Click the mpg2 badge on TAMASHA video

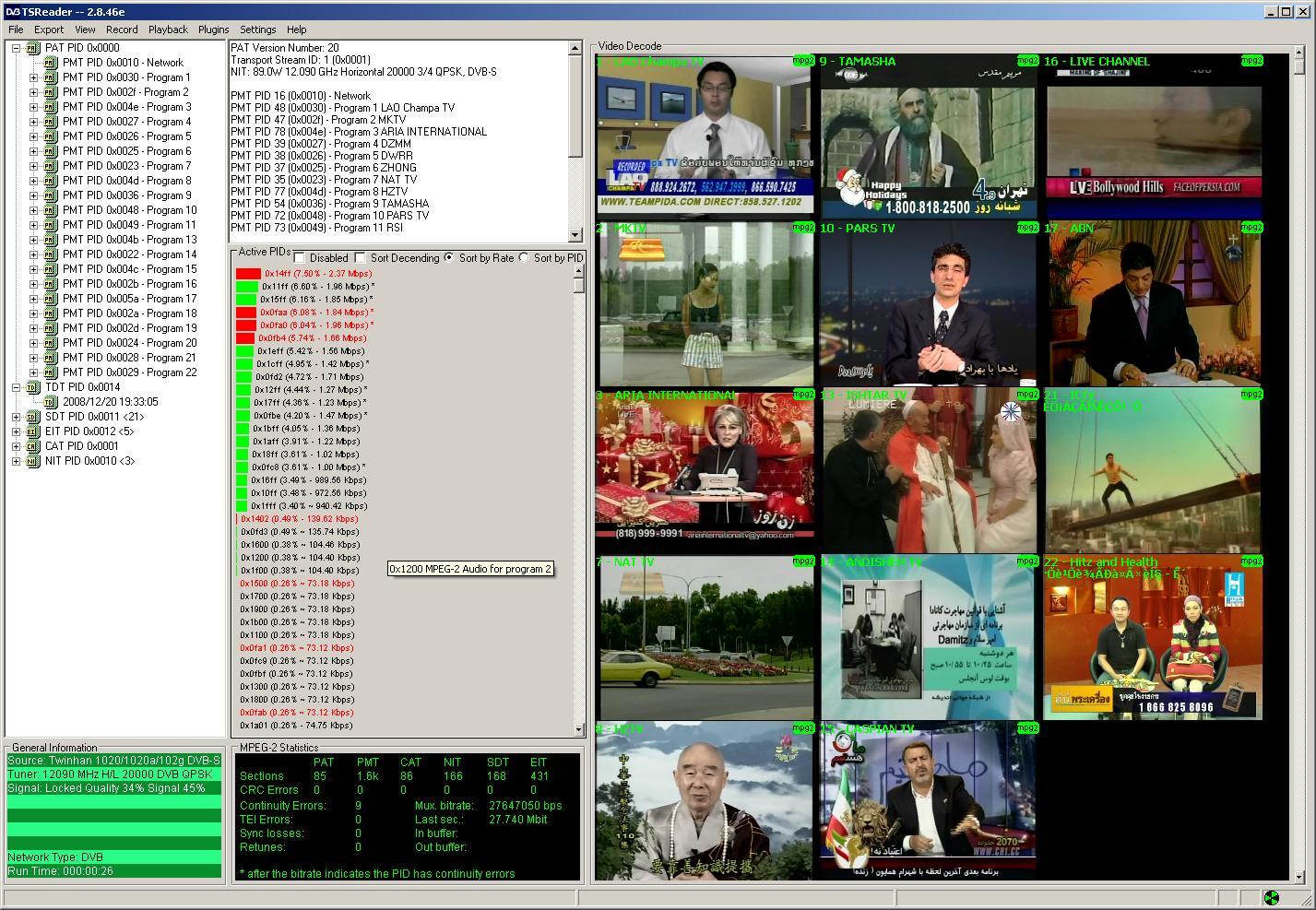coord(1027,61)
